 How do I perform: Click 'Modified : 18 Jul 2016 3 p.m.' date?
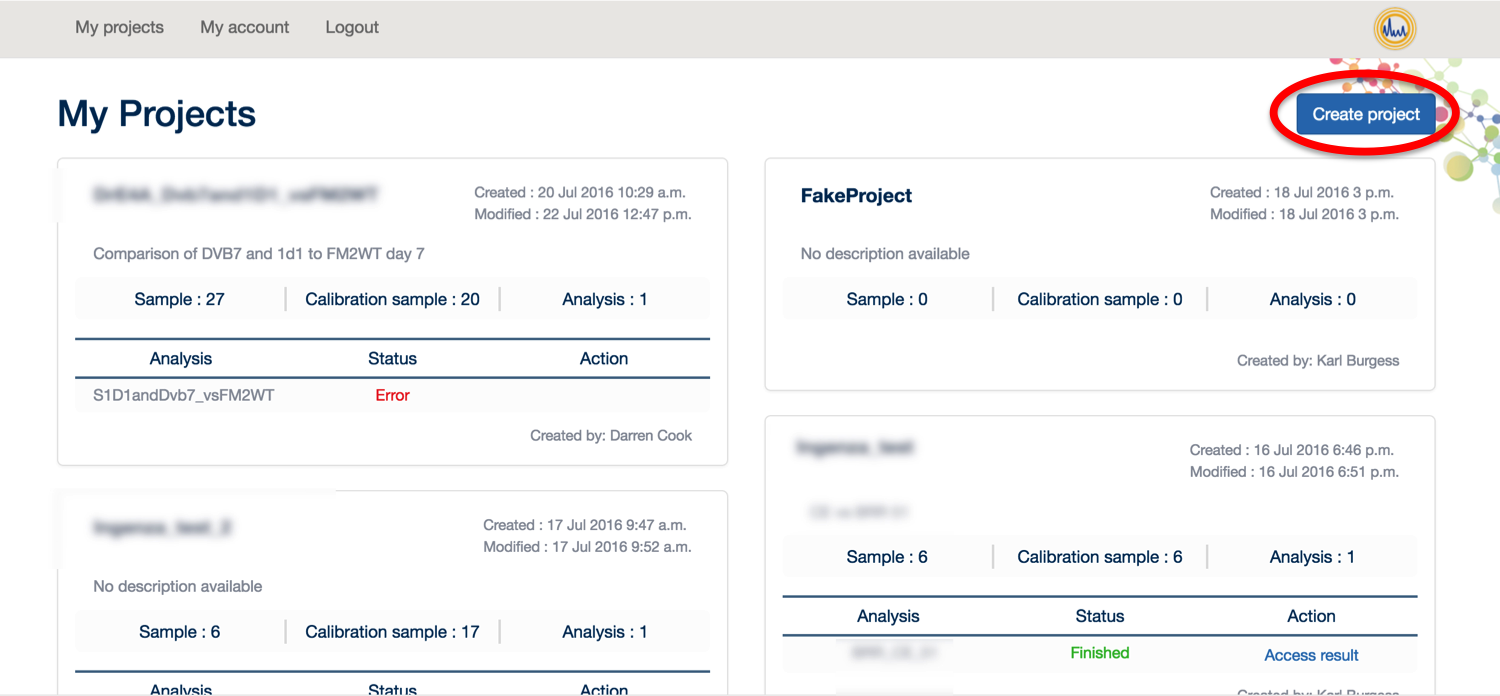click(x=1304, y=214)
